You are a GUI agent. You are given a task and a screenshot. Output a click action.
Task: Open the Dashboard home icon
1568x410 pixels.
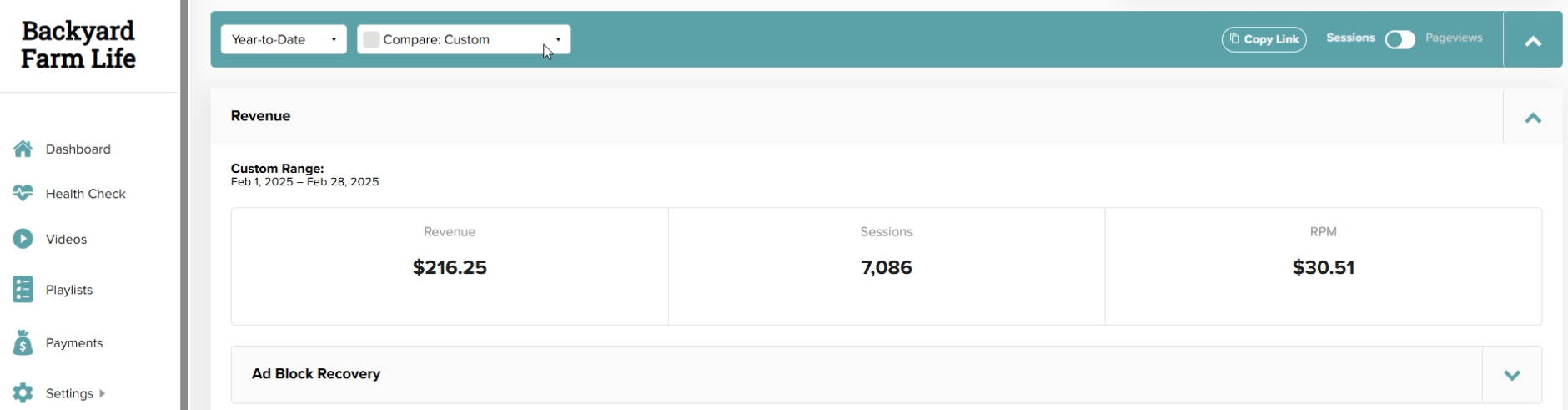[23, 149]
